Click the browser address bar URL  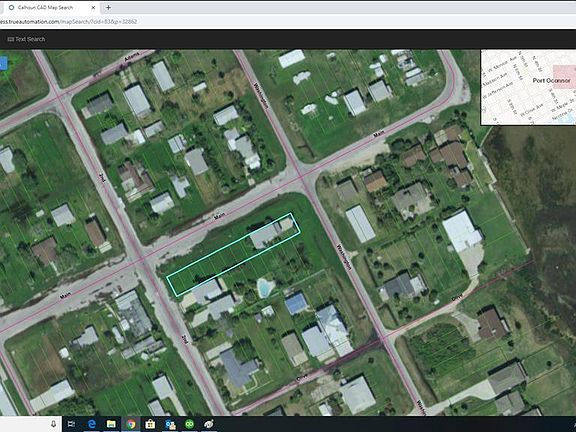click(69, 22)
